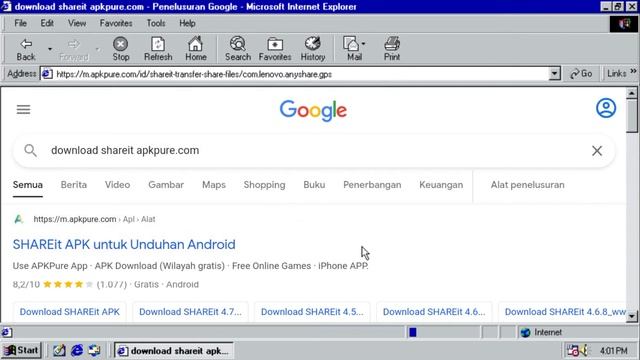Image resolution: width=640 pixels, height=360 pixels.
Task: Switch to the Berita tab
Action: point(73,185)
